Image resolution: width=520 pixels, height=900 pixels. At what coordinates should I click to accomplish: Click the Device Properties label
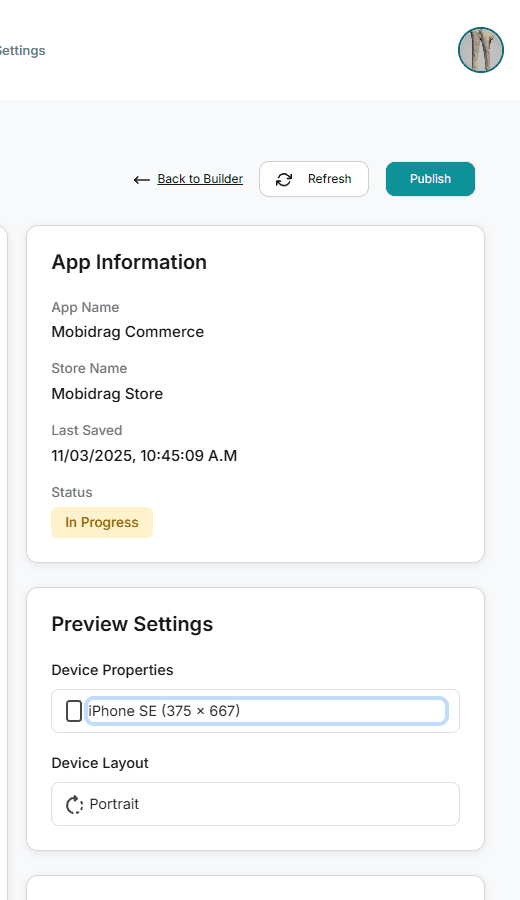tap(112, 670)
